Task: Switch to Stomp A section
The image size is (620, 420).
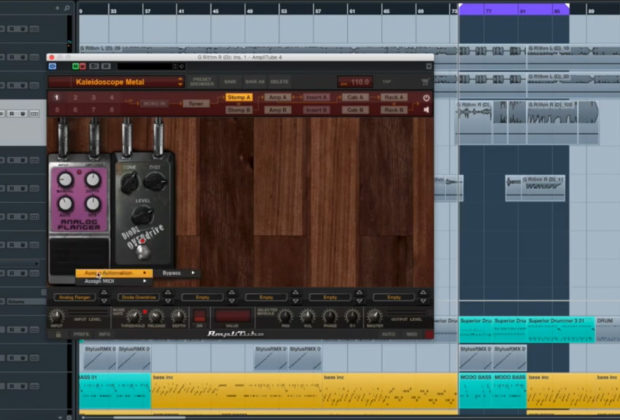Action: 239,97
